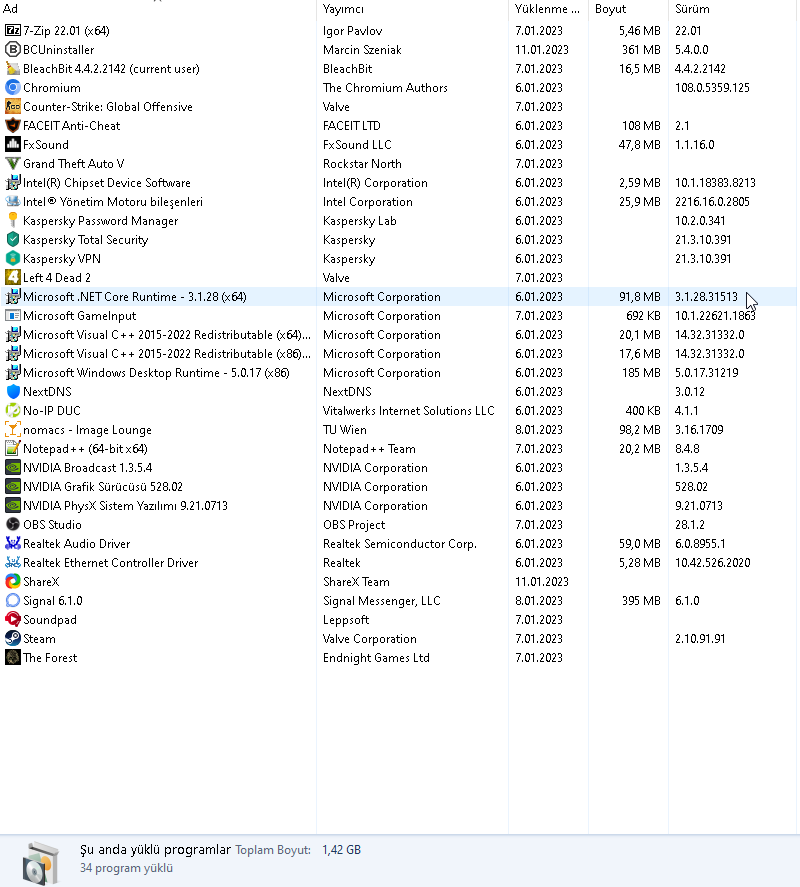Click version 2.10.91.91 cell
800x887 pixels.
tap(700, 638)
